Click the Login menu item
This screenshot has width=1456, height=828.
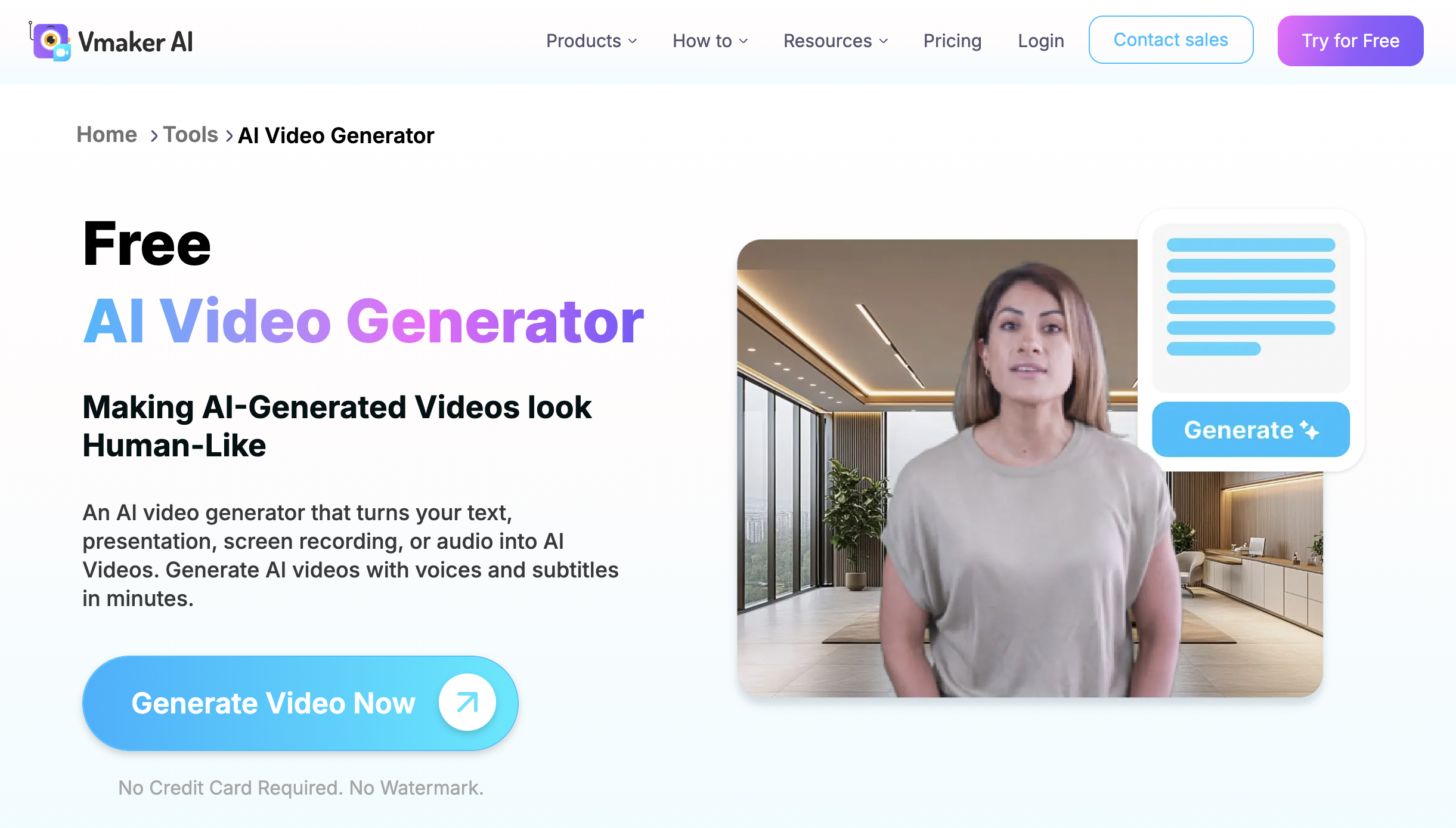tap(1041, 40)
